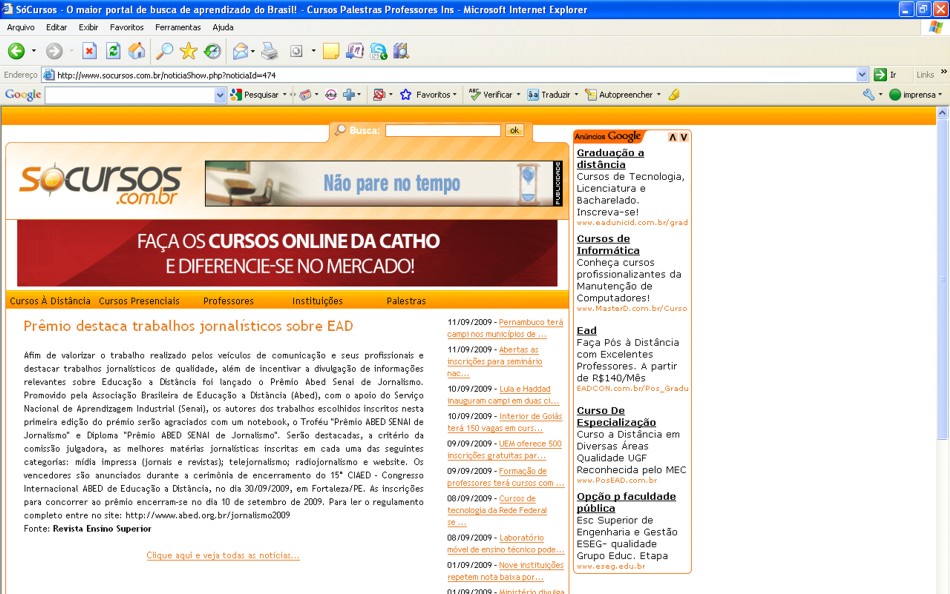Viewport: 950px width, 594px height.
Task: Expand the Pesquisar dropdown arrow
Action: (x=284, y=95)
